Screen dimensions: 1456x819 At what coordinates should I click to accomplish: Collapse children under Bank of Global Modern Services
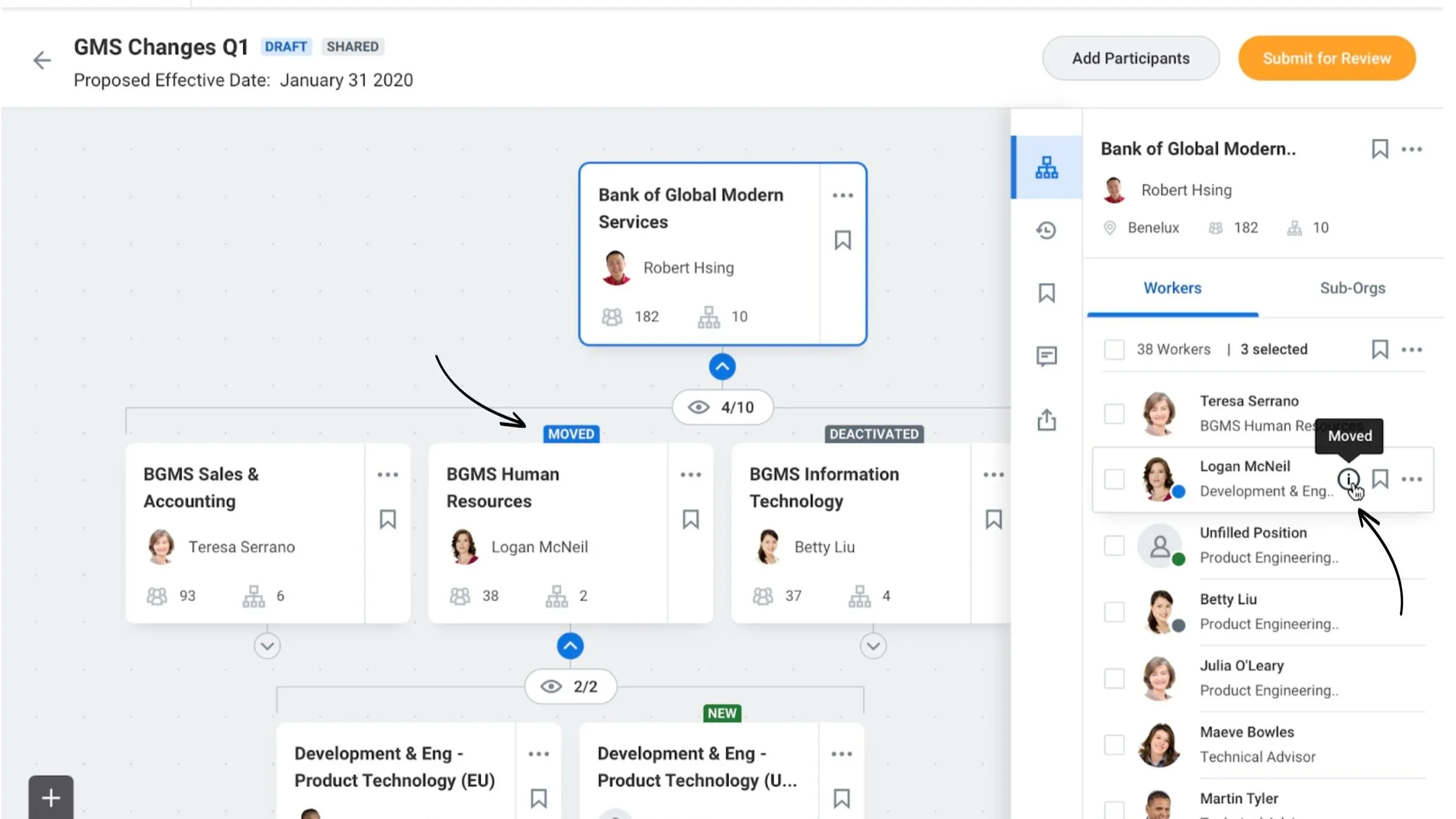722,367
